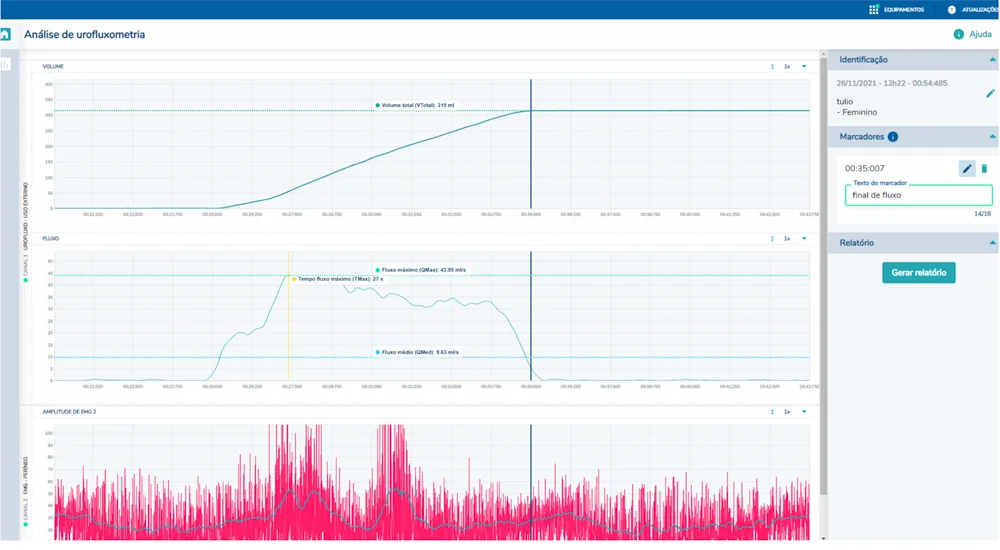
Task: Click the Ajuda info icon
Action: pos(959,34)
